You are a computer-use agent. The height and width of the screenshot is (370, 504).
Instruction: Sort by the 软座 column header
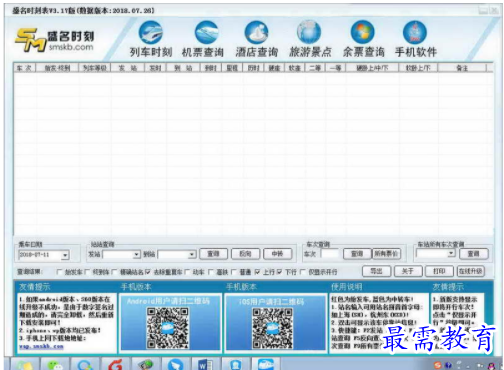pos(294,68)
